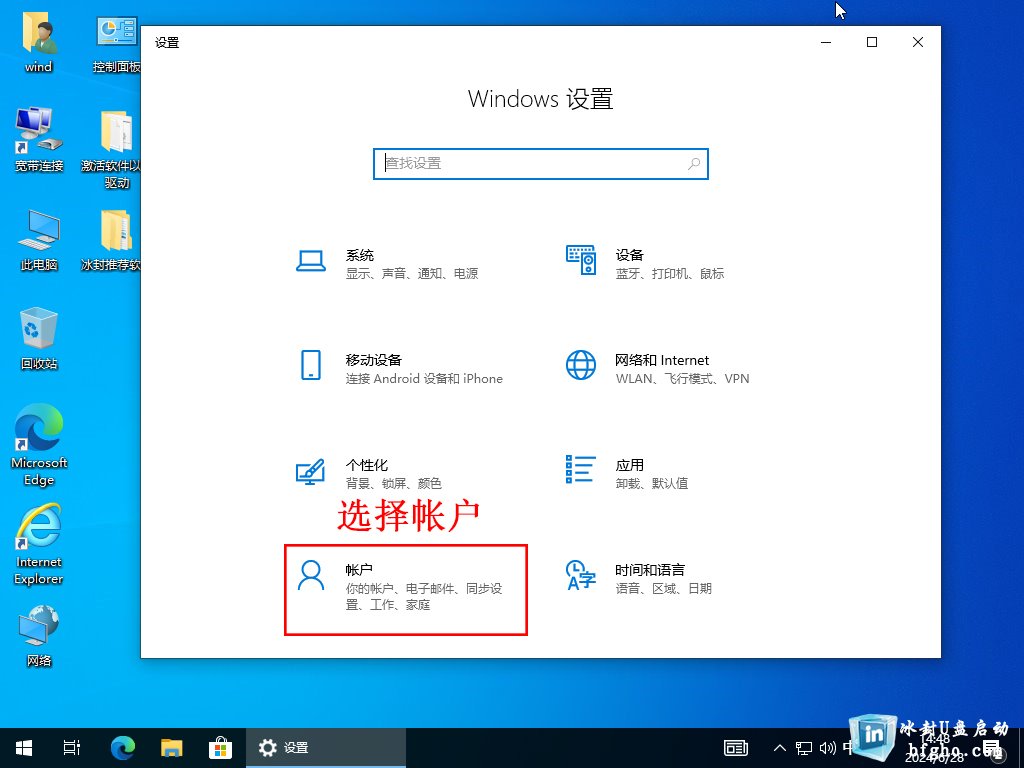Open the 系统 settings category
Image resolution: width=1024 pixels, height=768 pixels.
[405, 264]
